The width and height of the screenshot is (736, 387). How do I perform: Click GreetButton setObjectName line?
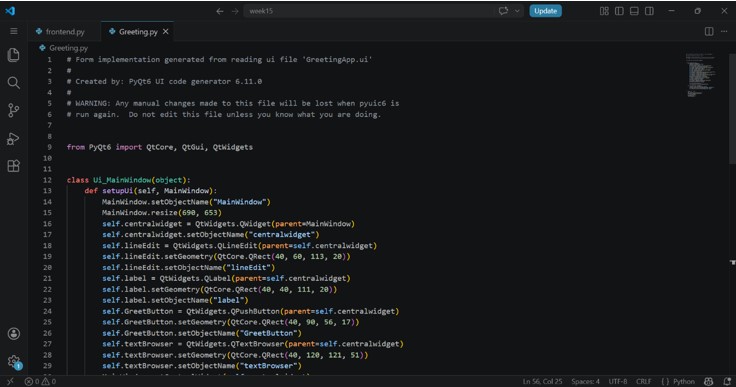click(202, 333)
